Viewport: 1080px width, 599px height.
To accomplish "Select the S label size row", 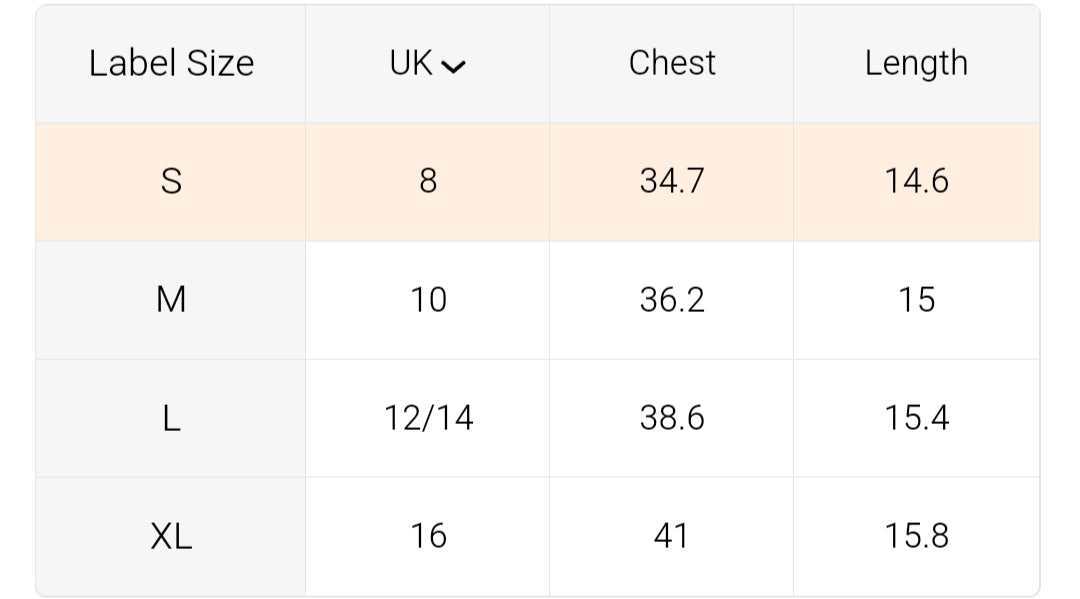I will pos(171,181).
